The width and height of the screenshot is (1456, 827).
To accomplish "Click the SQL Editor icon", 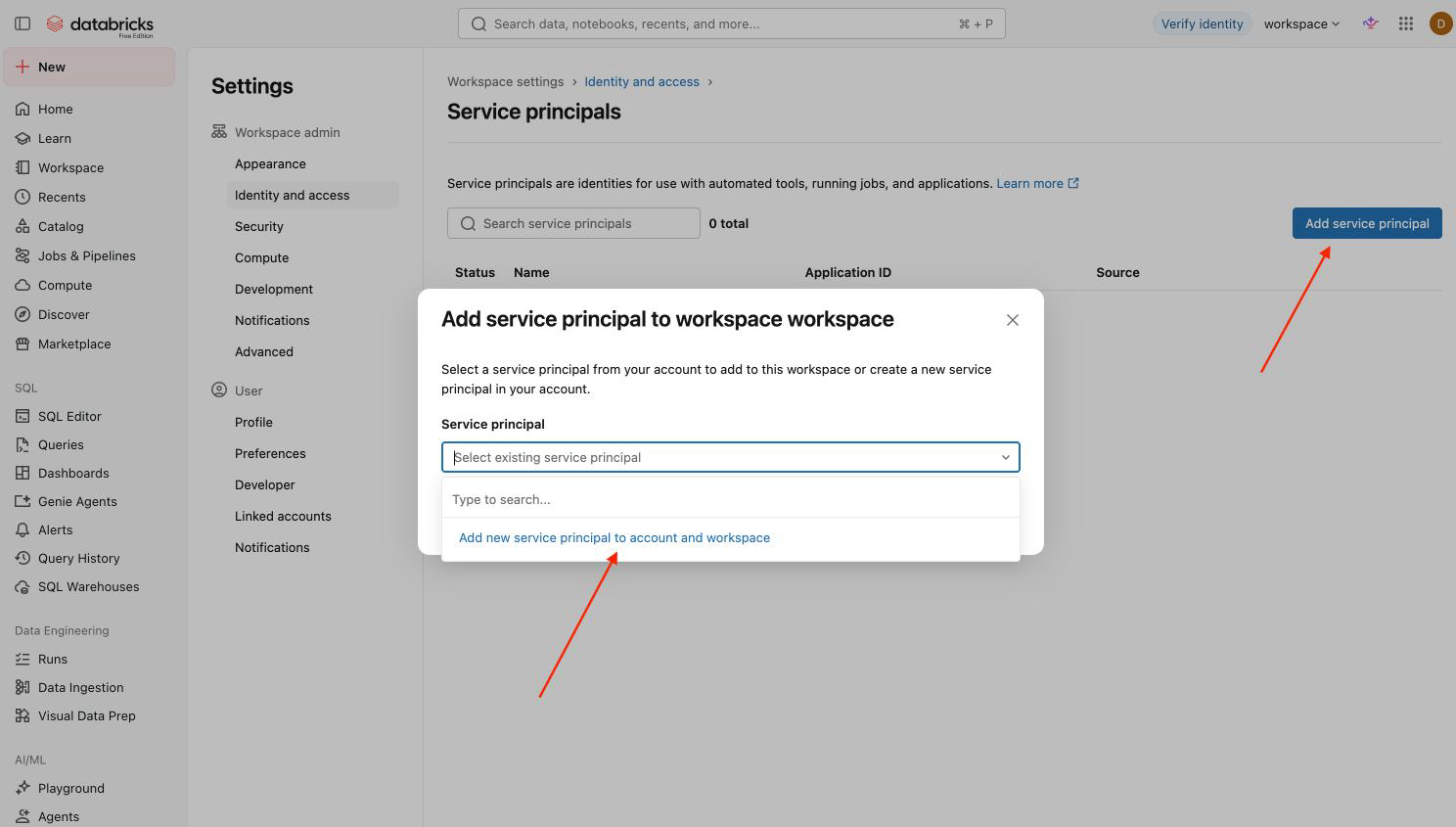I will [23, 416].
